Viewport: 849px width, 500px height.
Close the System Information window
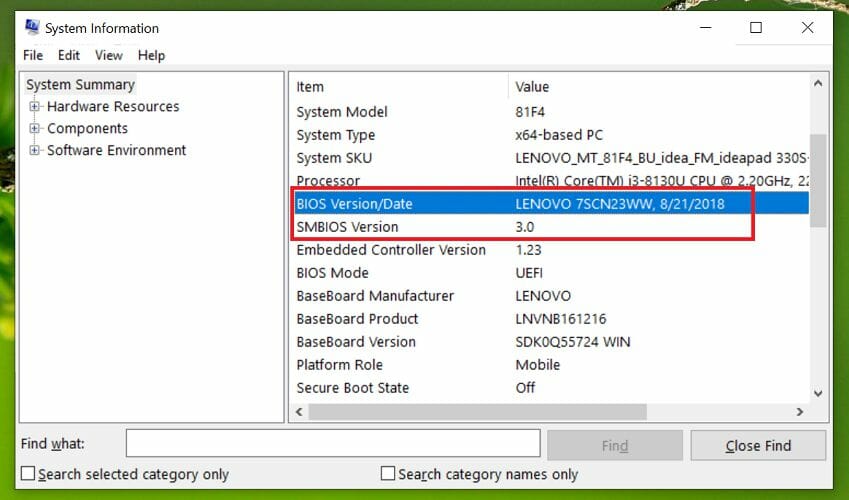(807, 28)
